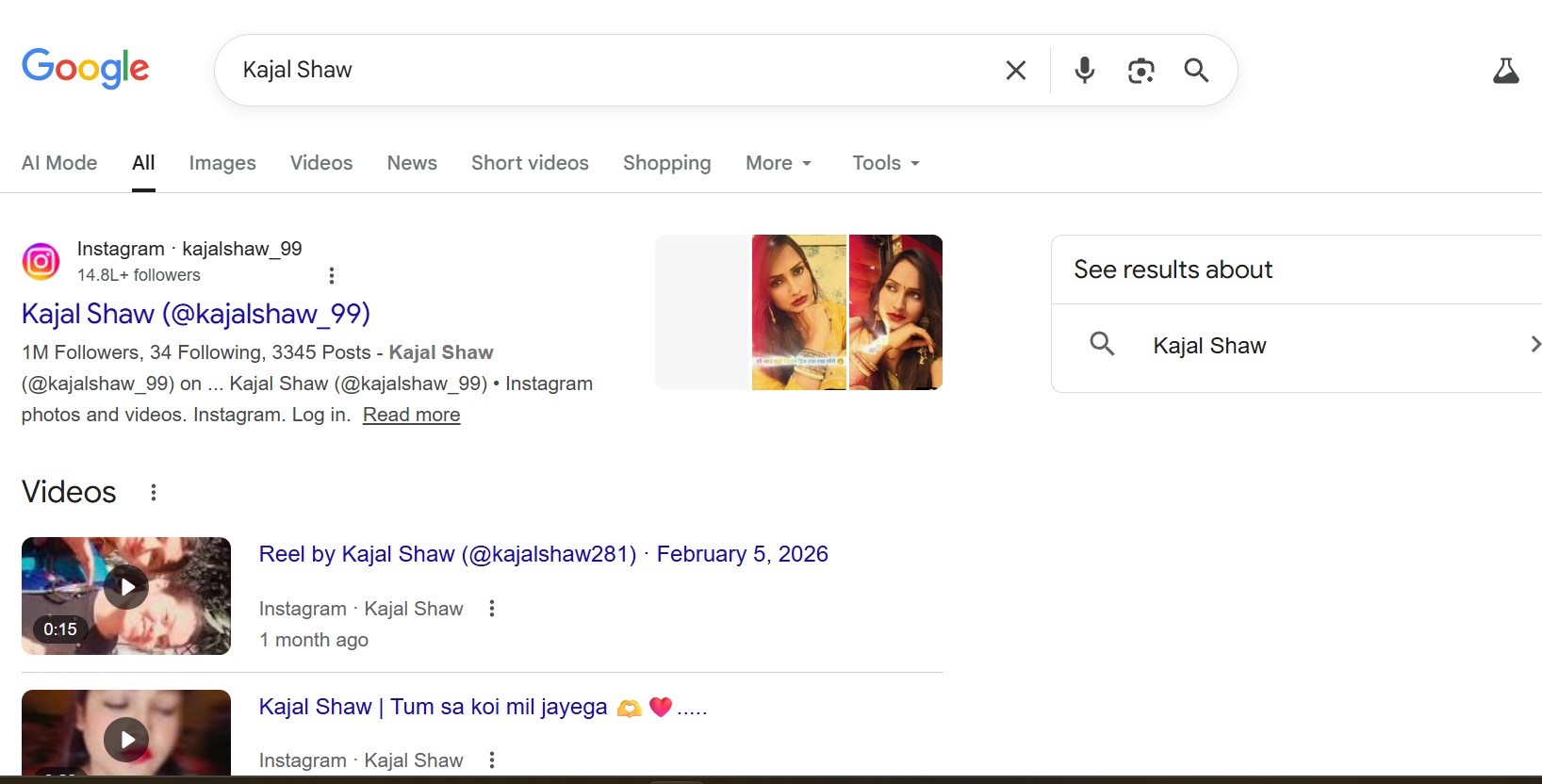Open options menu for the Instagram result

331,275
